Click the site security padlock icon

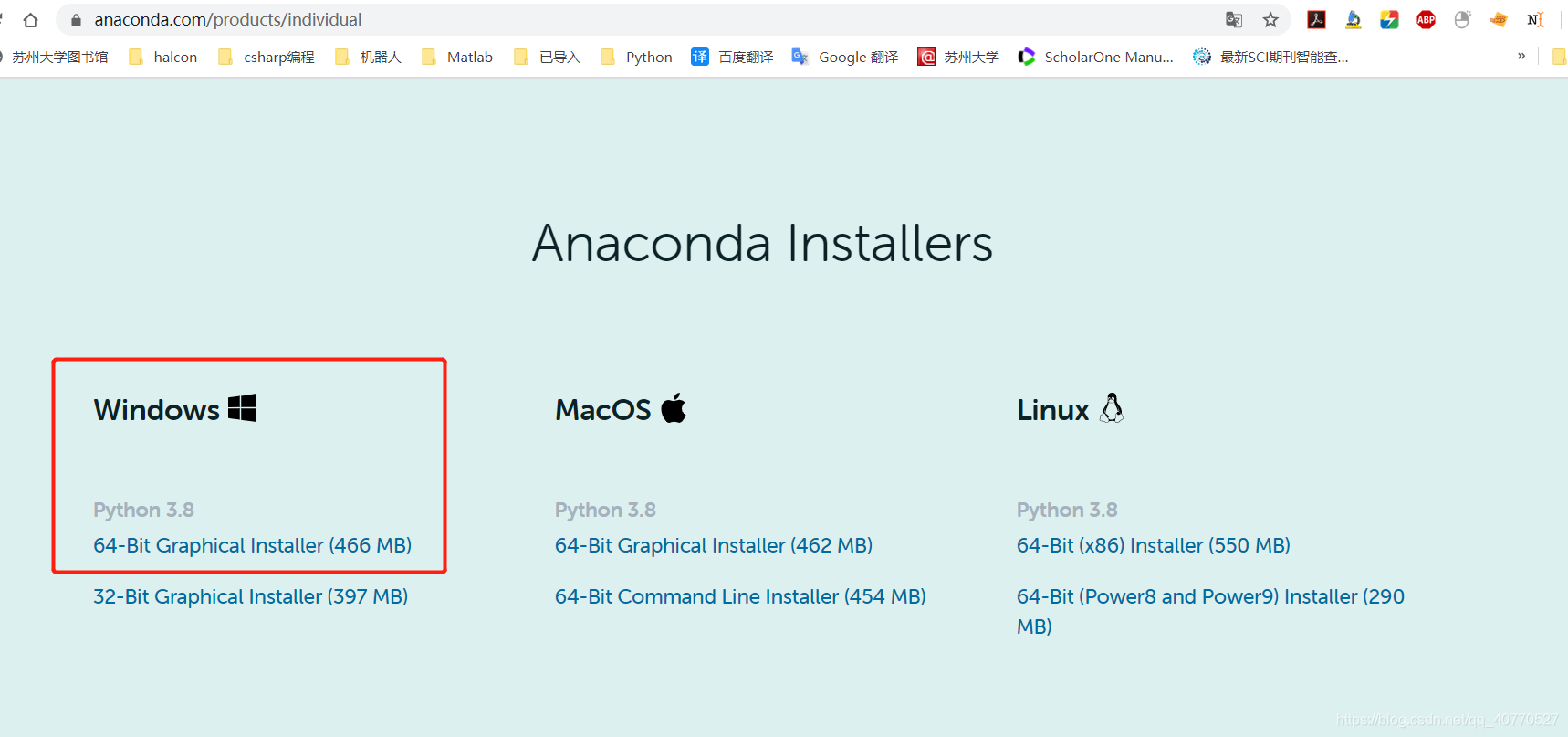pyautogui.click(x=74, y=19)
